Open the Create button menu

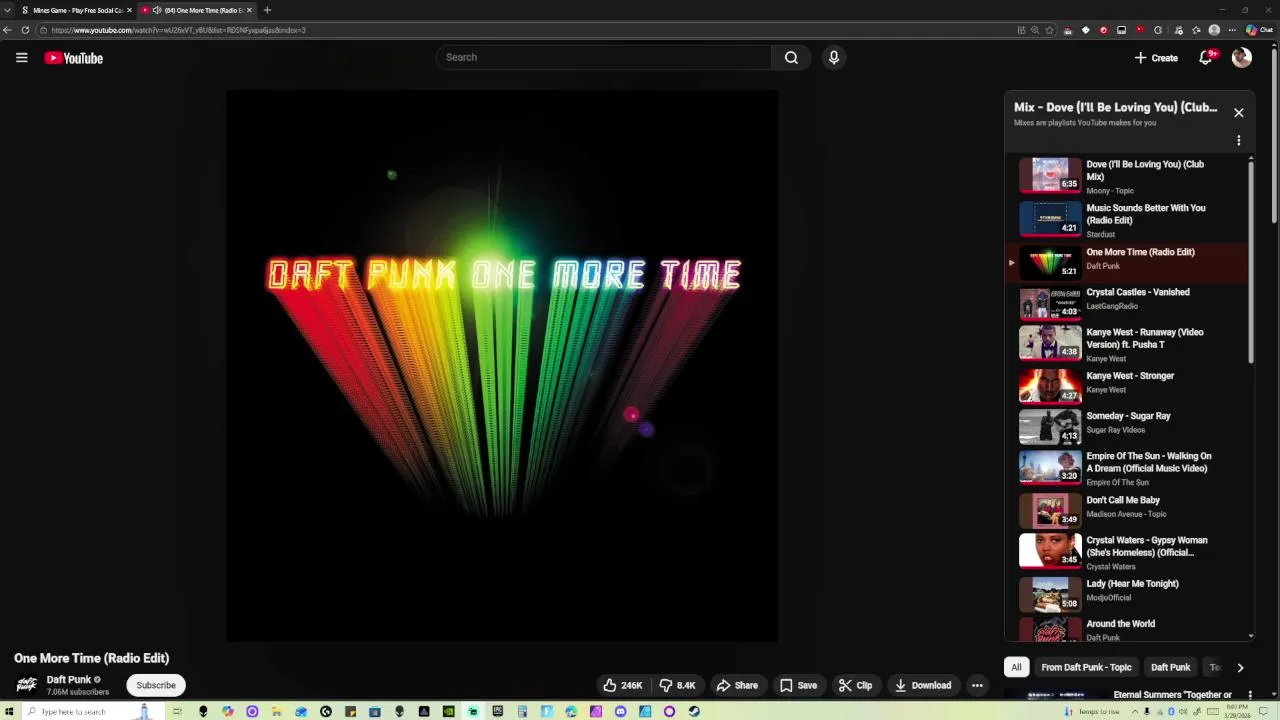pos(1156,58)
